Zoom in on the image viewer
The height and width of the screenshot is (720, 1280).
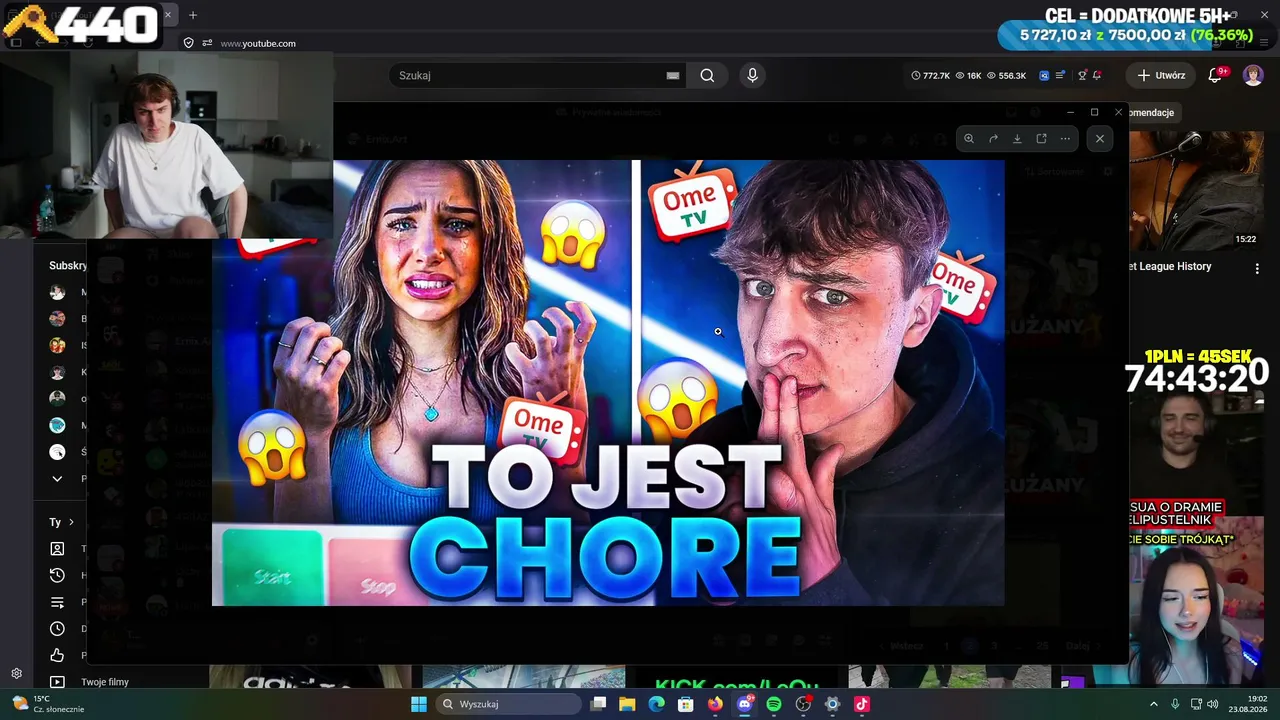pos(969,139)
